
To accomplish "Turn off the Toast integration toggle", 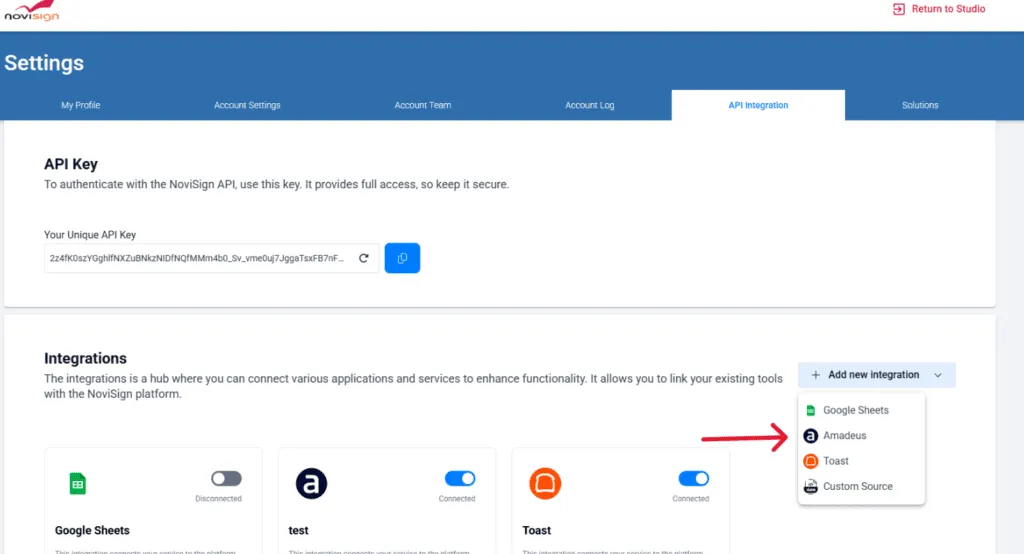I will click(693, 479).
